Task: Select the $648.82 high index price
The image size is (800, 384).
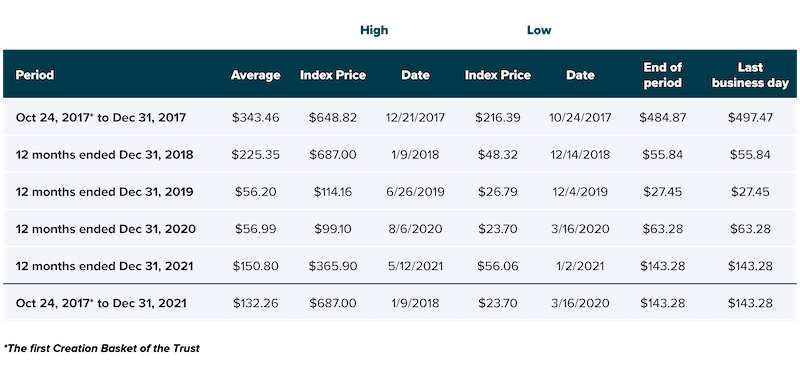Action: pos(333,117)
